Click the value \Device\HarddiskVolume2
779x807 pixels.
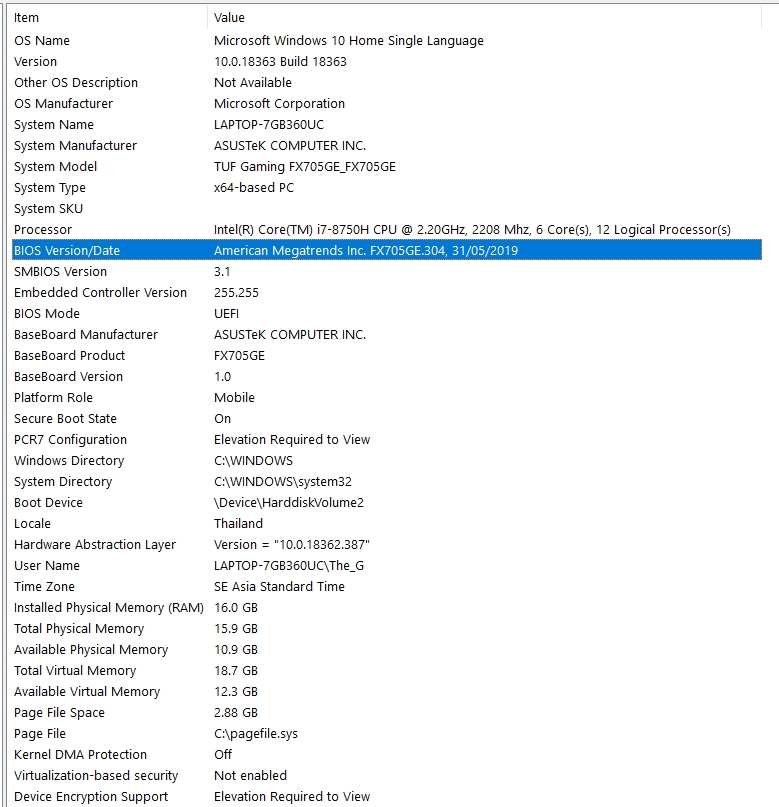[289, 503]
